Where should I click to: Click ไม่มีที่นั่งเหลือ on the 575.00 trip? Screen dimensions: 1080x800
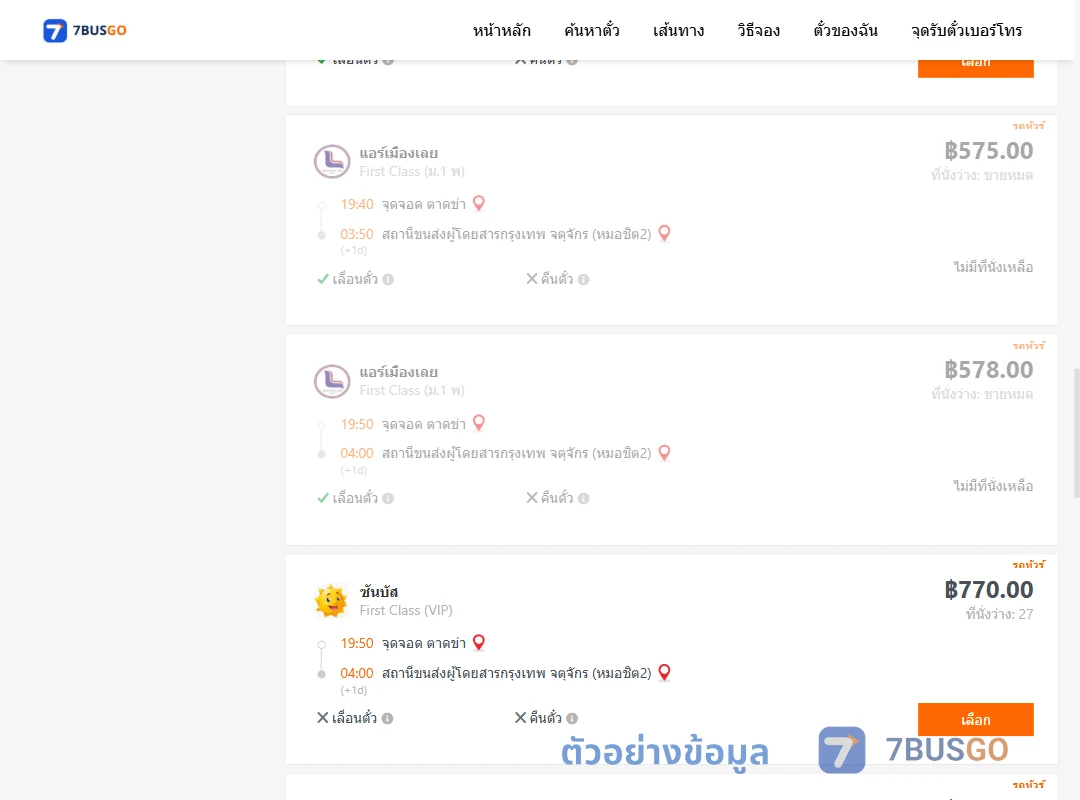coord(993,267)
